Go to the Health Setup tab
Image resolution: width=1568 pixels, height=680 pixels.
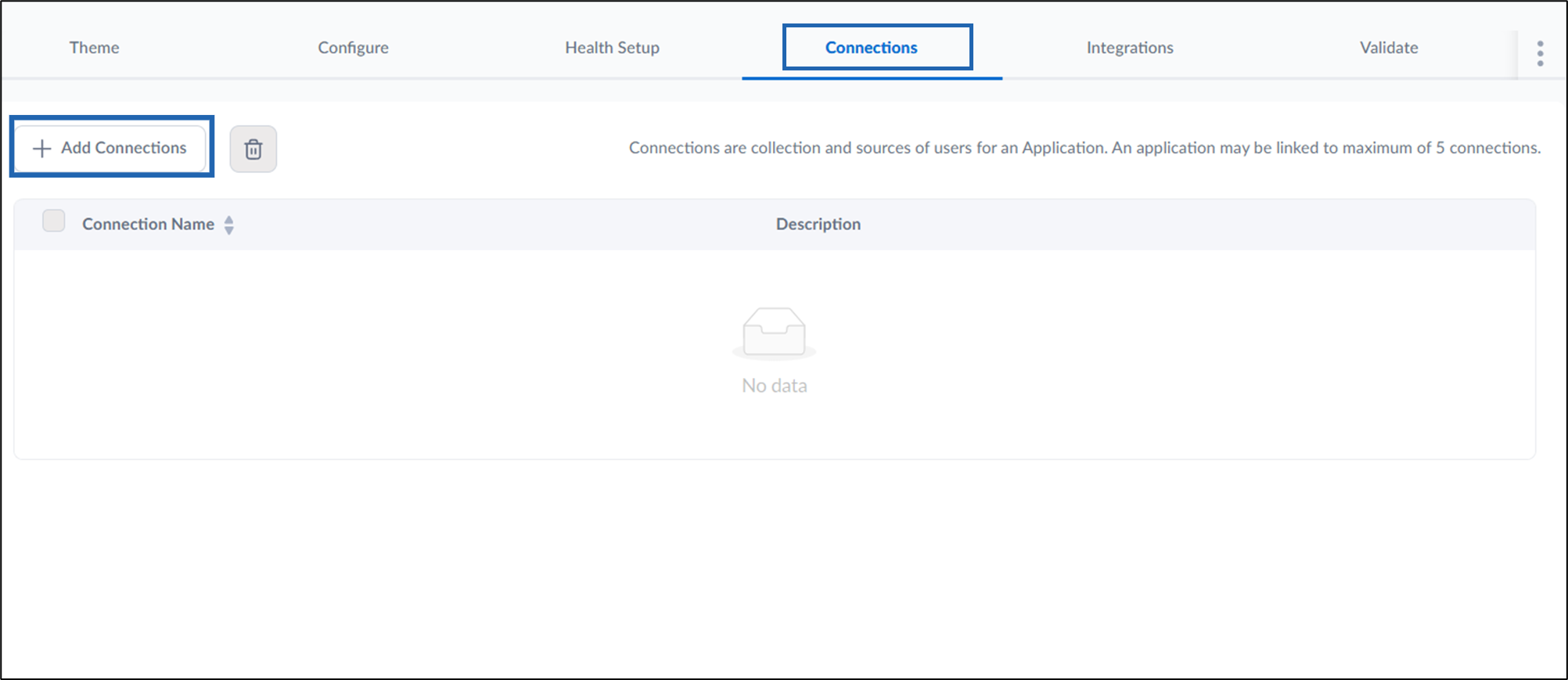point(612,48)
